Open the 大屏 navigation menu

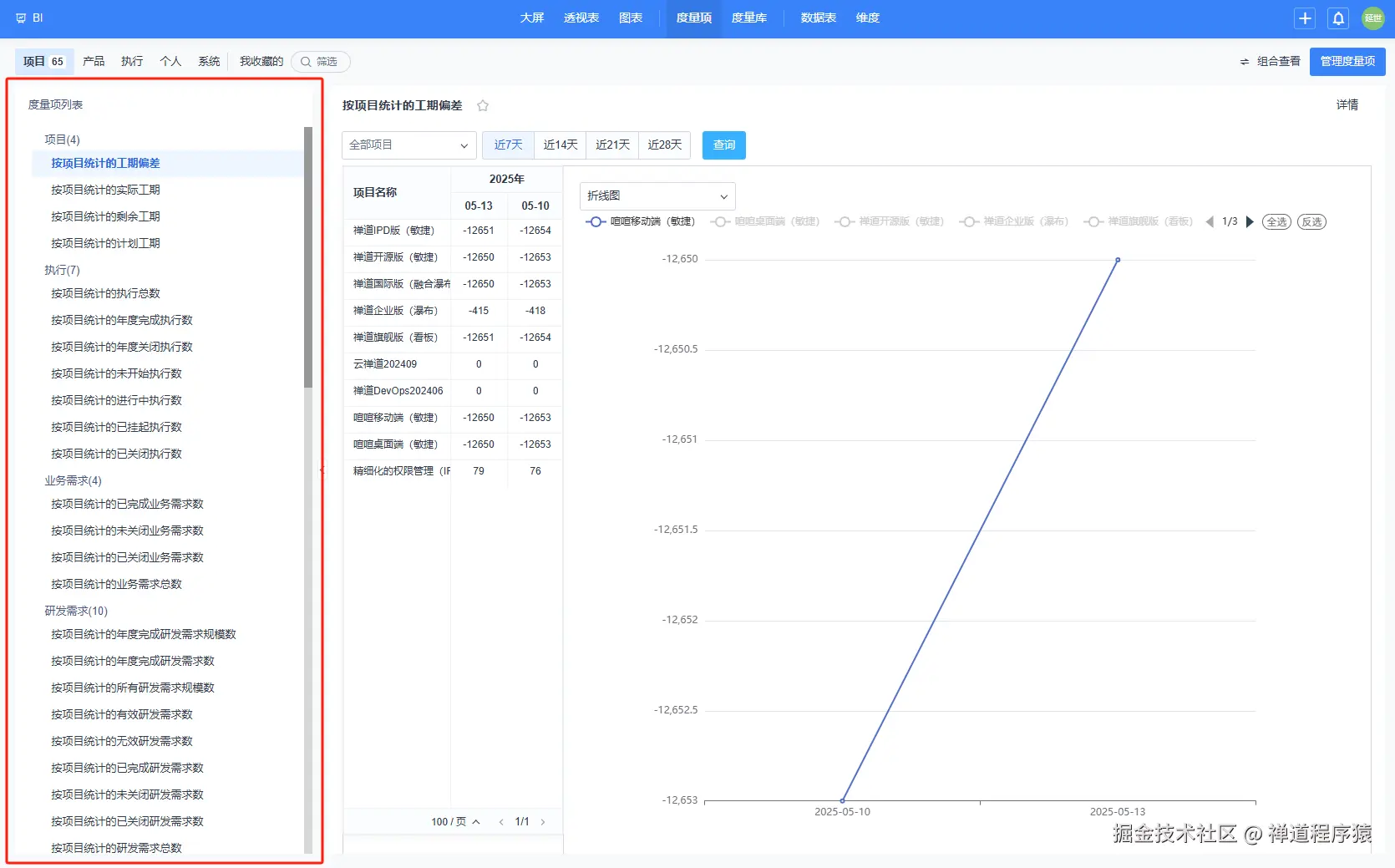532,18
